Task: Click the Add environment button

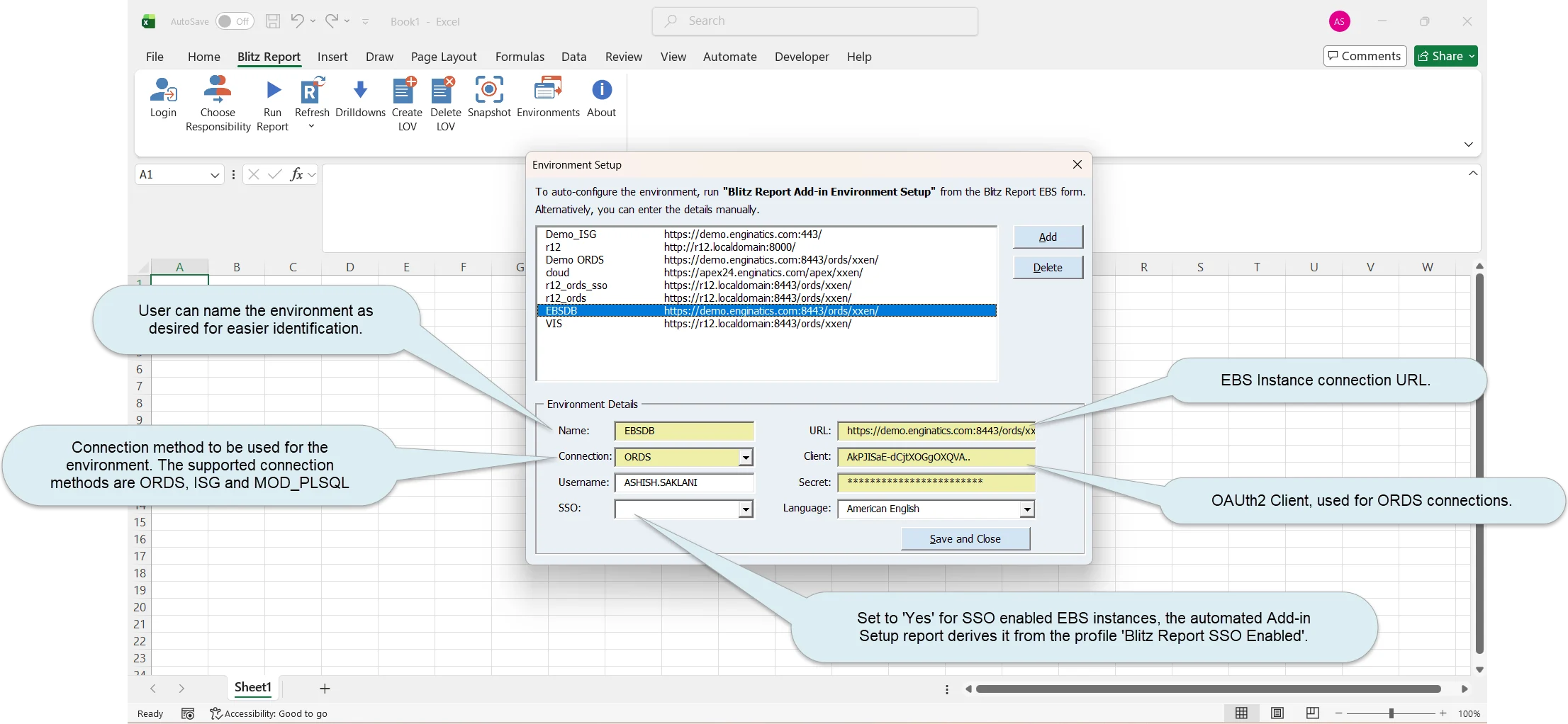Action: pyautogui.click(x=1048, y=237)
